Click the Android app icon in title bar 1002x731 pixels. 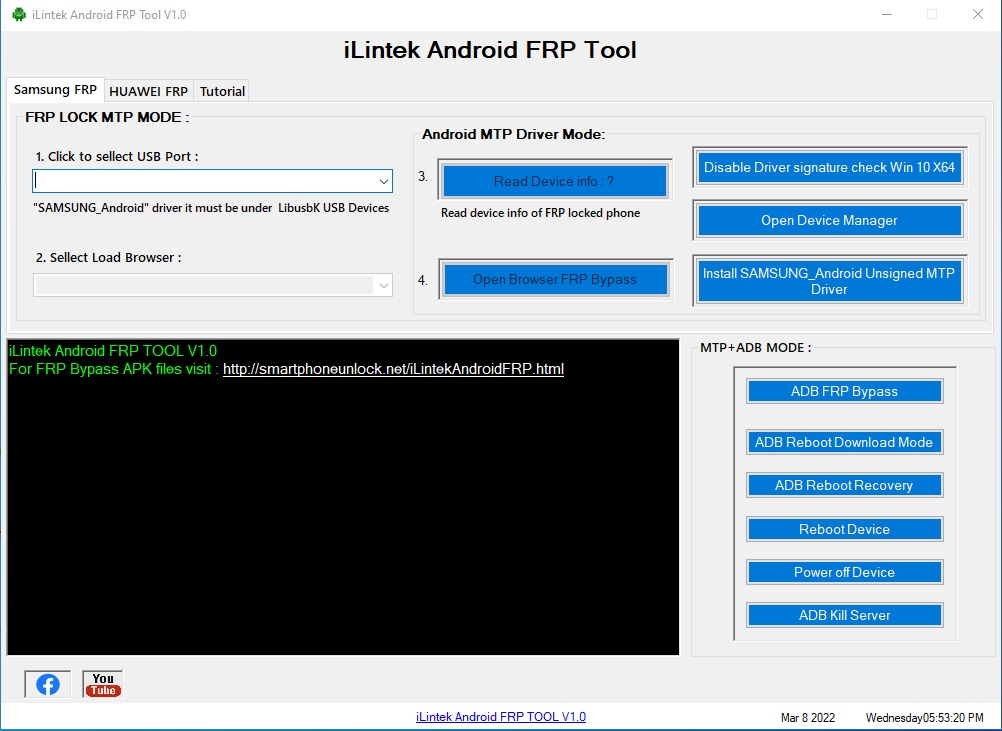[x=19, y=14]
